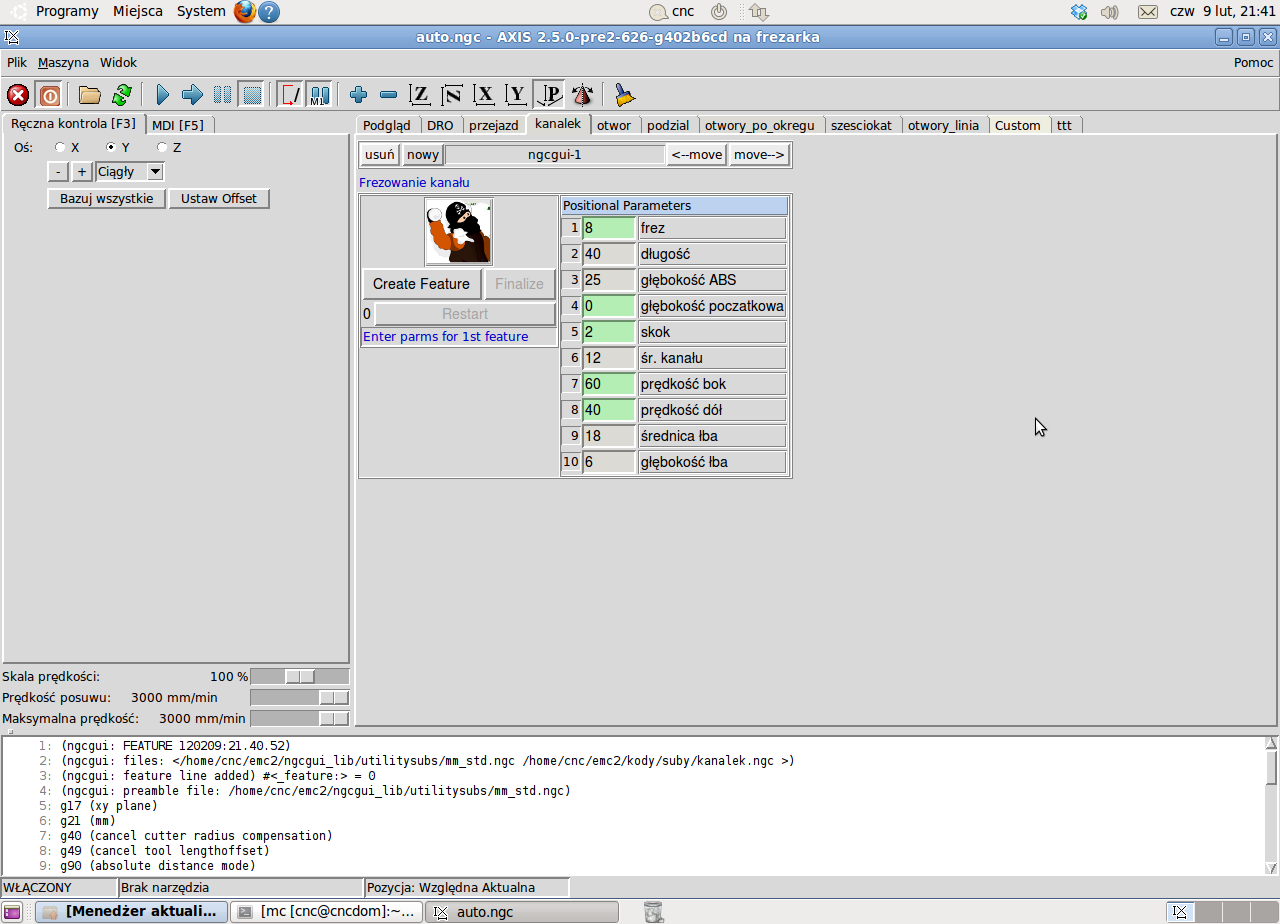Select perspective view P icon

click(549, 95)
